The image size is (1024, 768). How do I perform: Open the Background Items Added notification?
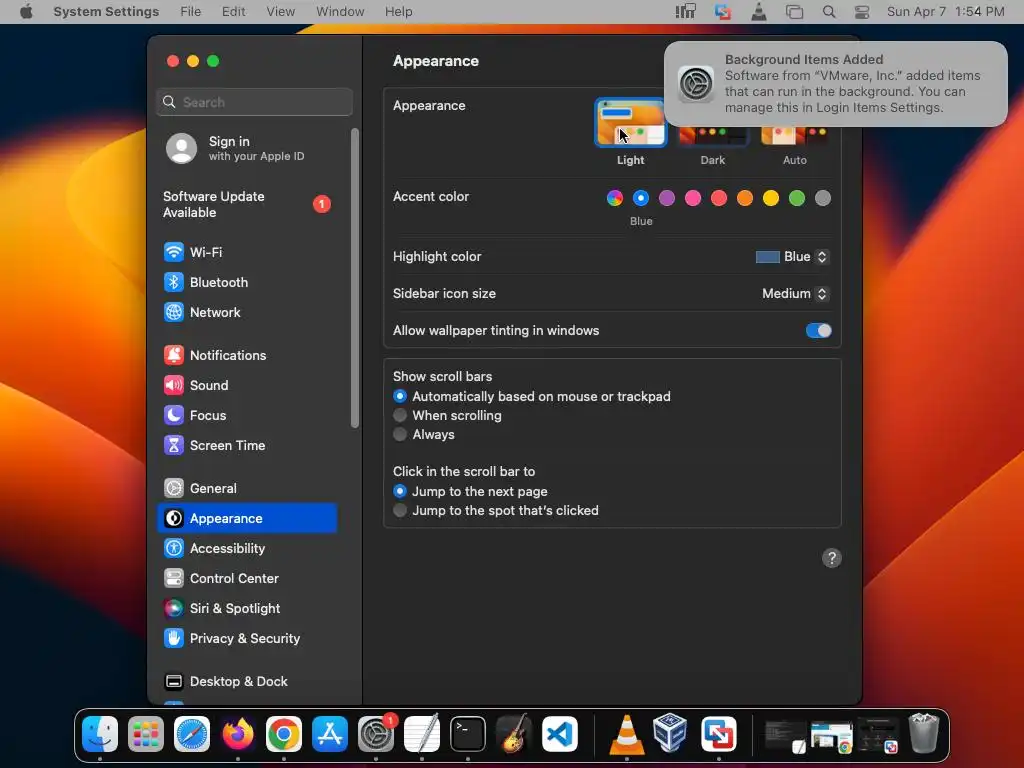point(836,84)
